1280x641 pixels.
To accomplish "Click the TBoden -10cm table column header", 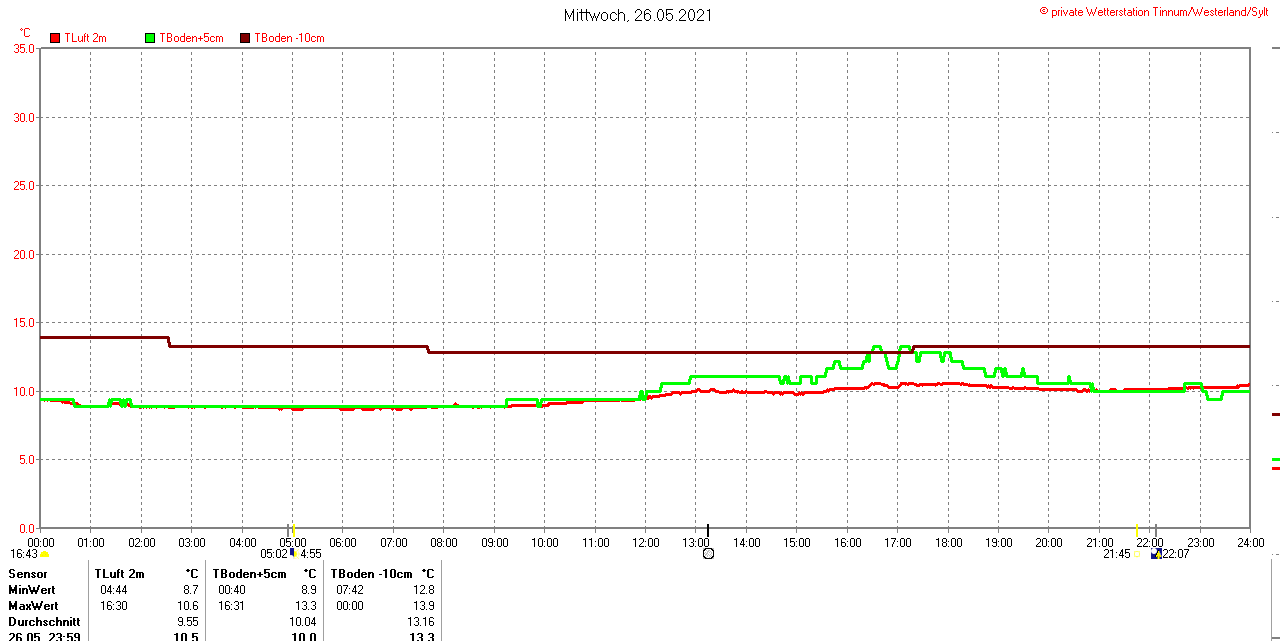I will [371, 574].
